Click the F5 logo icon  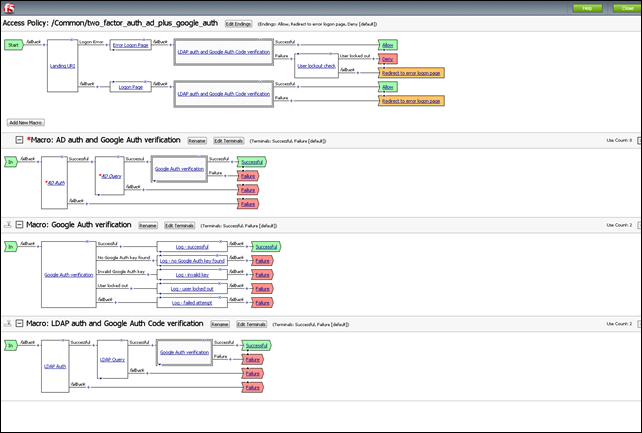[x=11, y=9]
